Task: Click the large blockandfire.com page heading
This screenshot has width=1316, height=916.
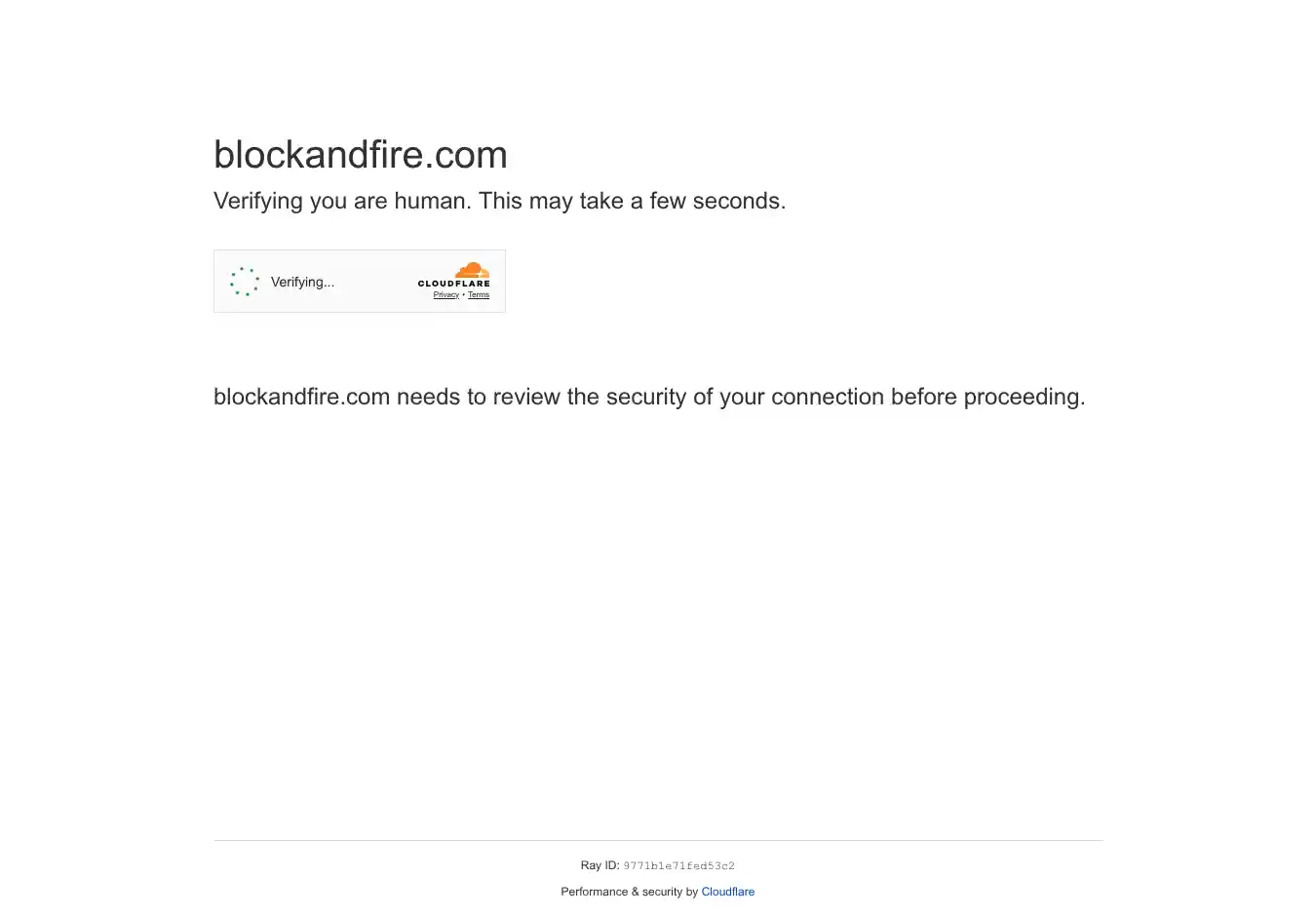Action: [x=361, y=155]
